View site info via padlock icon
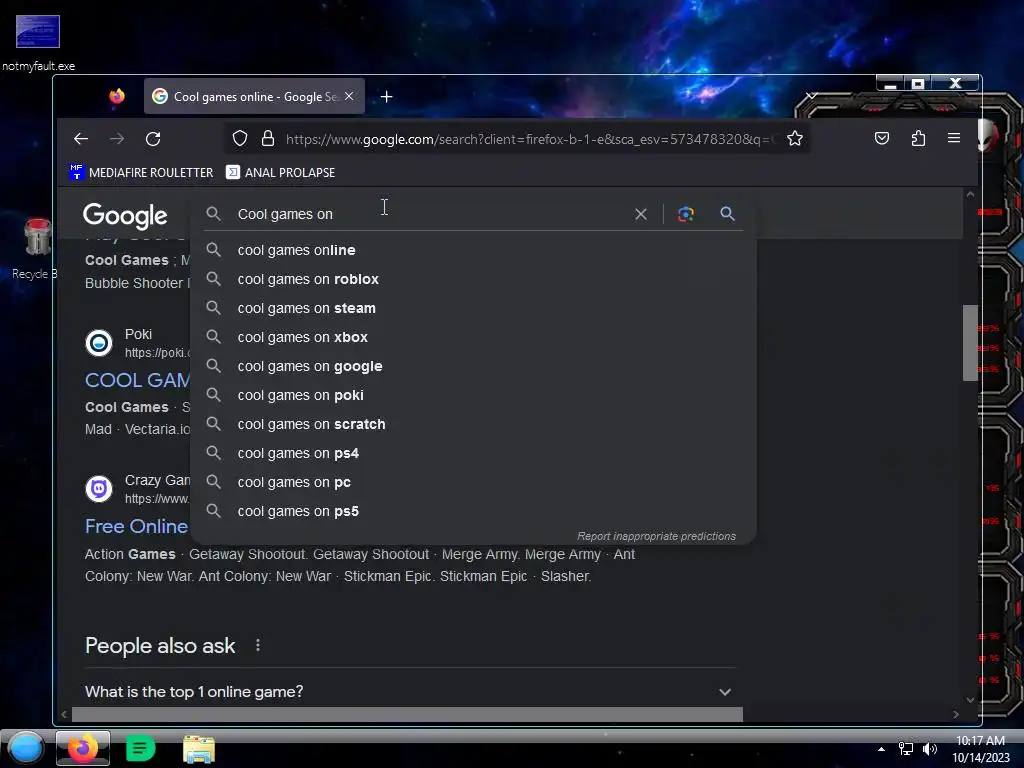The image size is (1024, 768). 268,138
